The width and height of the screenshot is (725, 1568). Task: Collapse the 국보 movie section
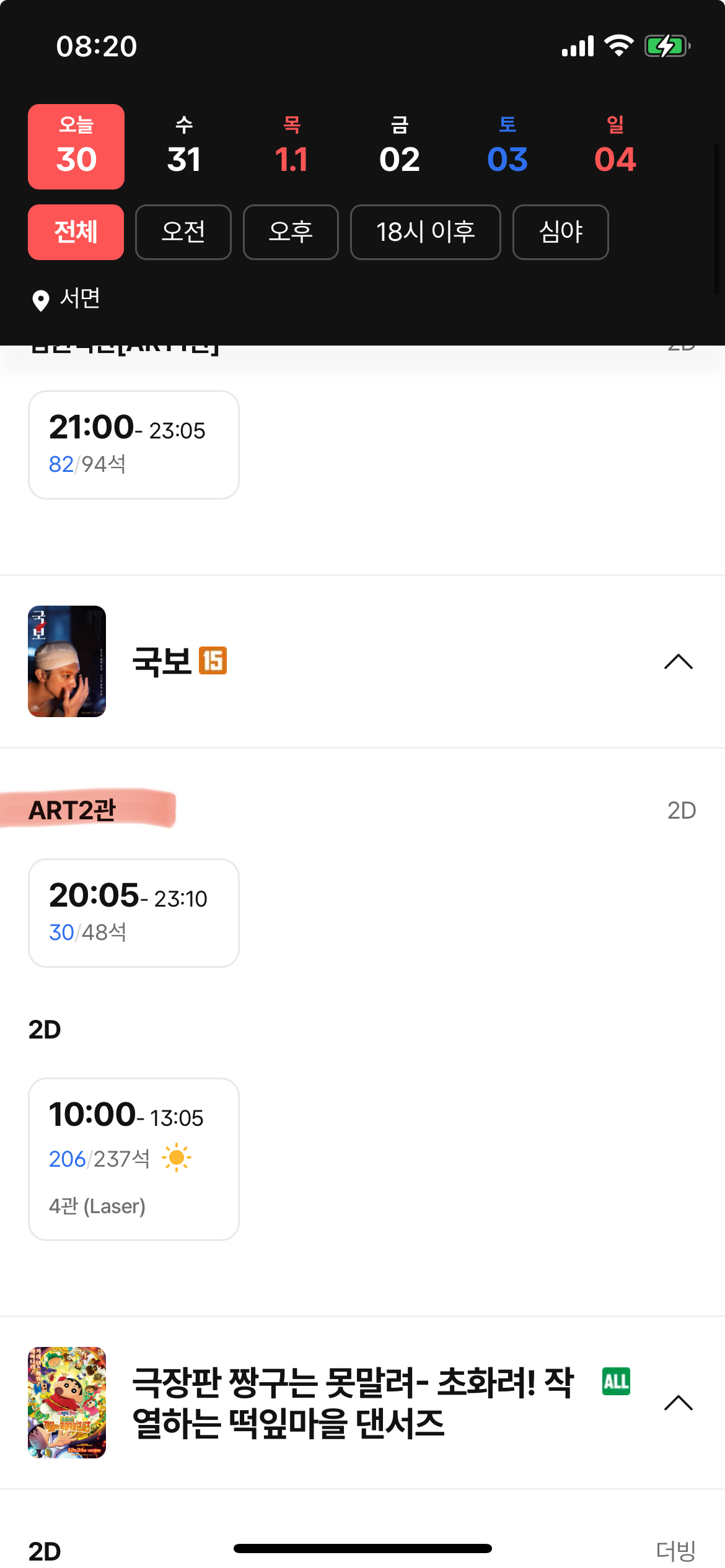[x=678, y=661]
